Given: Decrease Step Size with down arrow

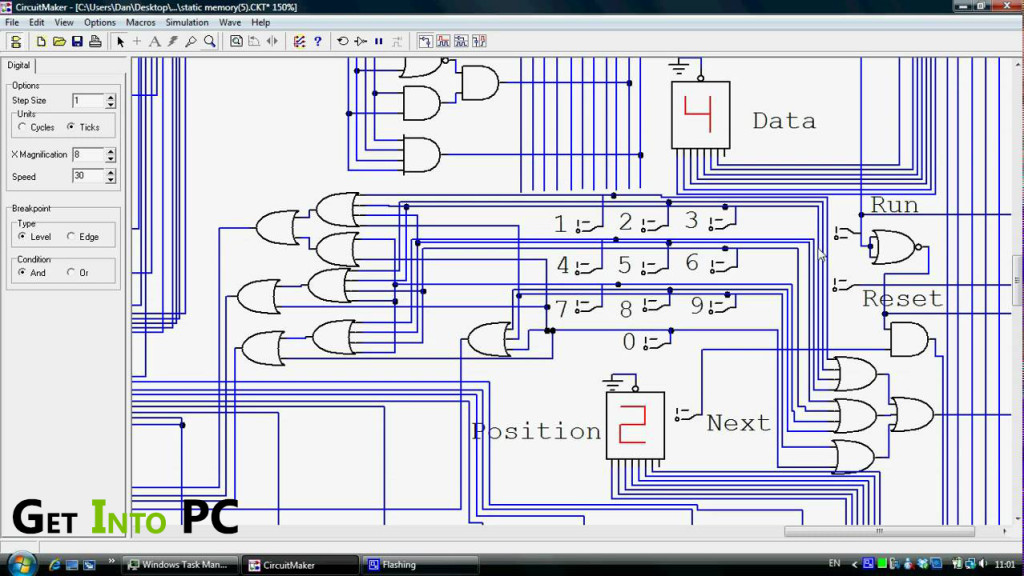Looking at the screenshot, I should [110, 104].
